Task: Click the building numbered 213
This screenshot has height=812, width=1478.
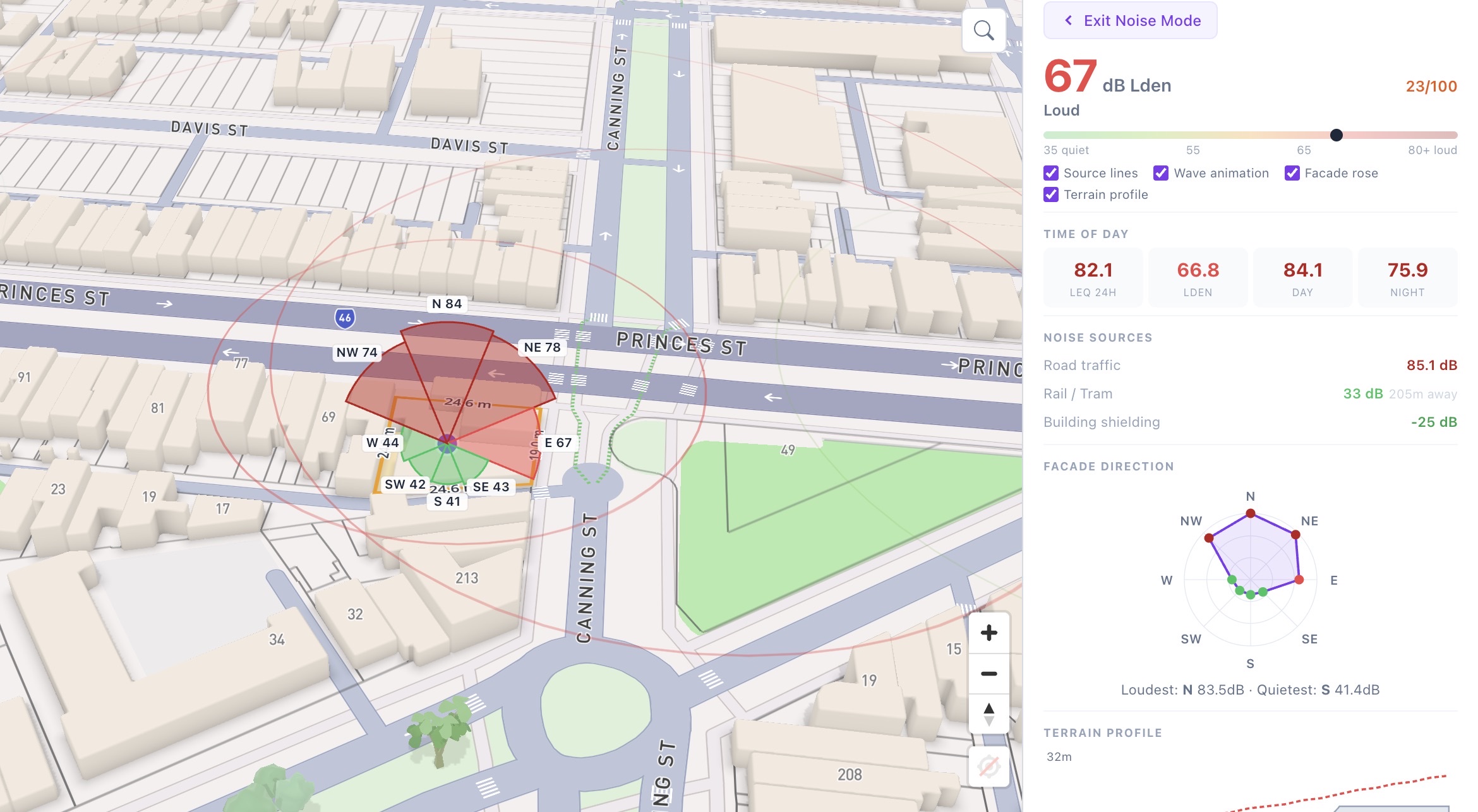Action: [467, 578]
